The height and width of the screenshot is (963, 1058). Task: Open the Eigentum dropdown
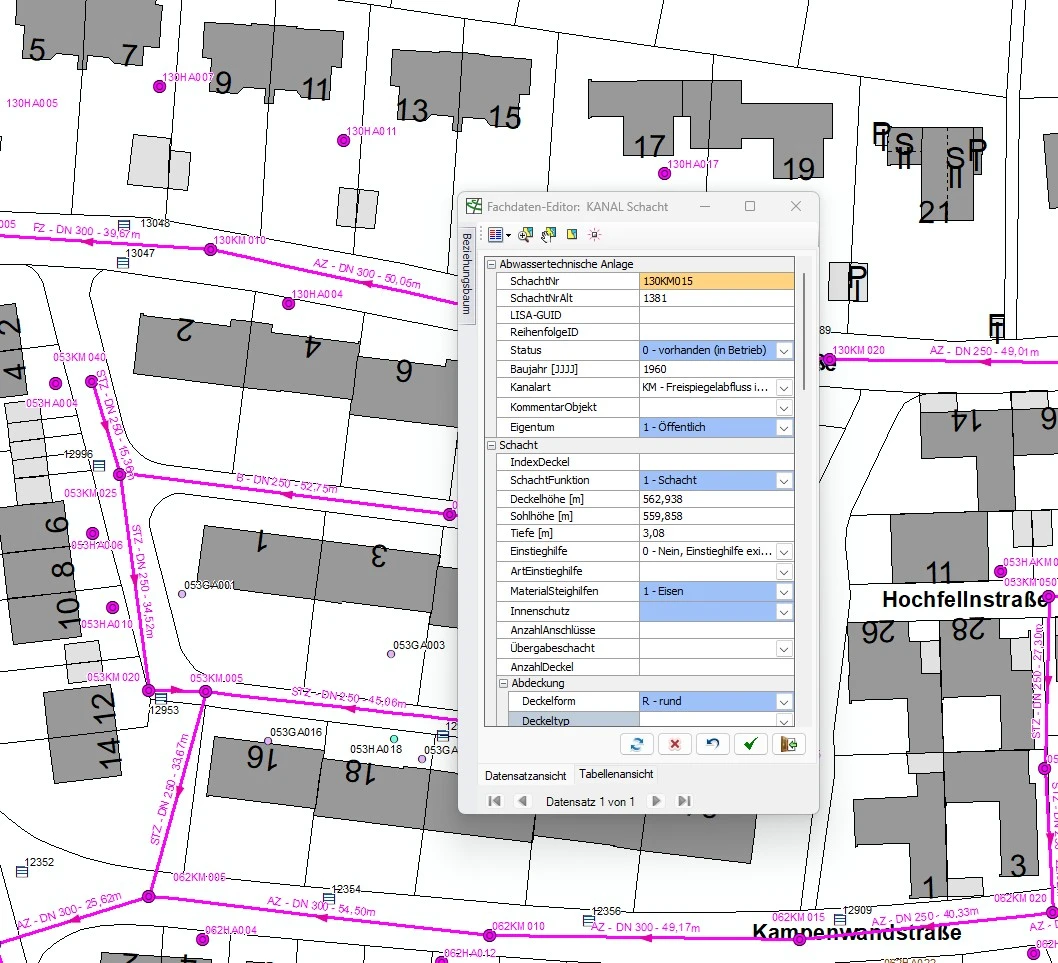784,428
